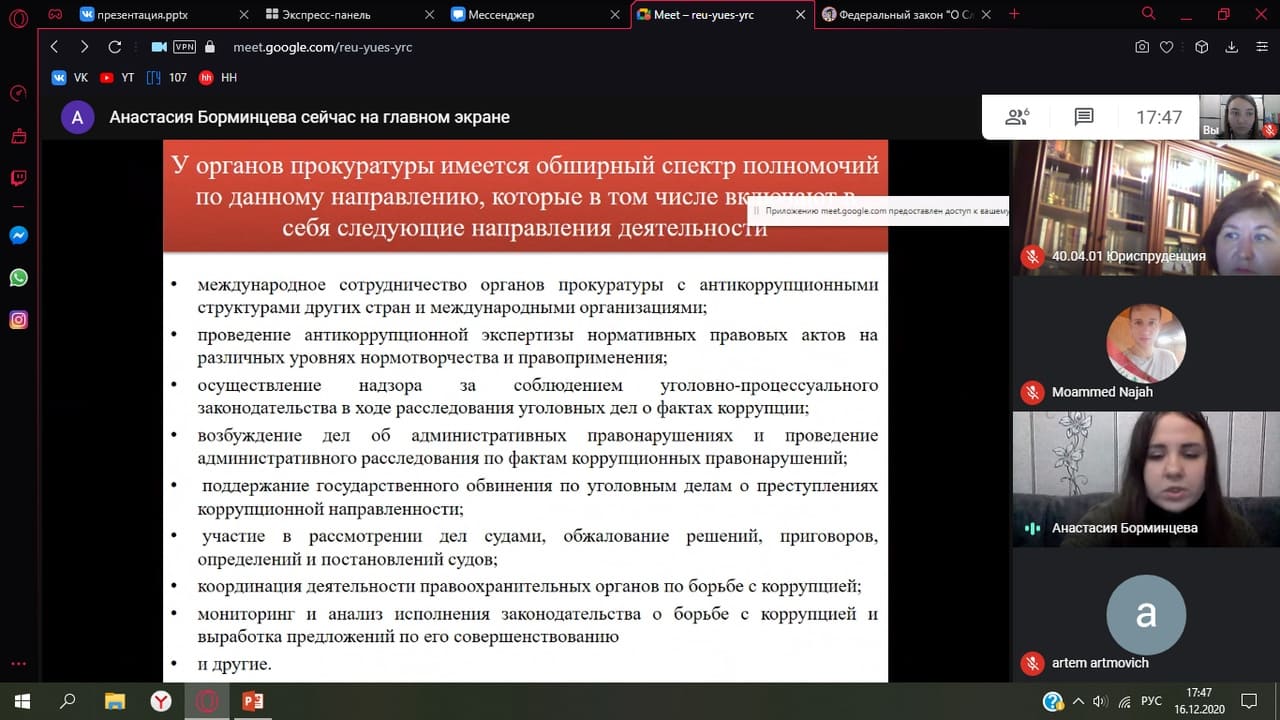Open the YT bookmark link

[x=117, y=77]
